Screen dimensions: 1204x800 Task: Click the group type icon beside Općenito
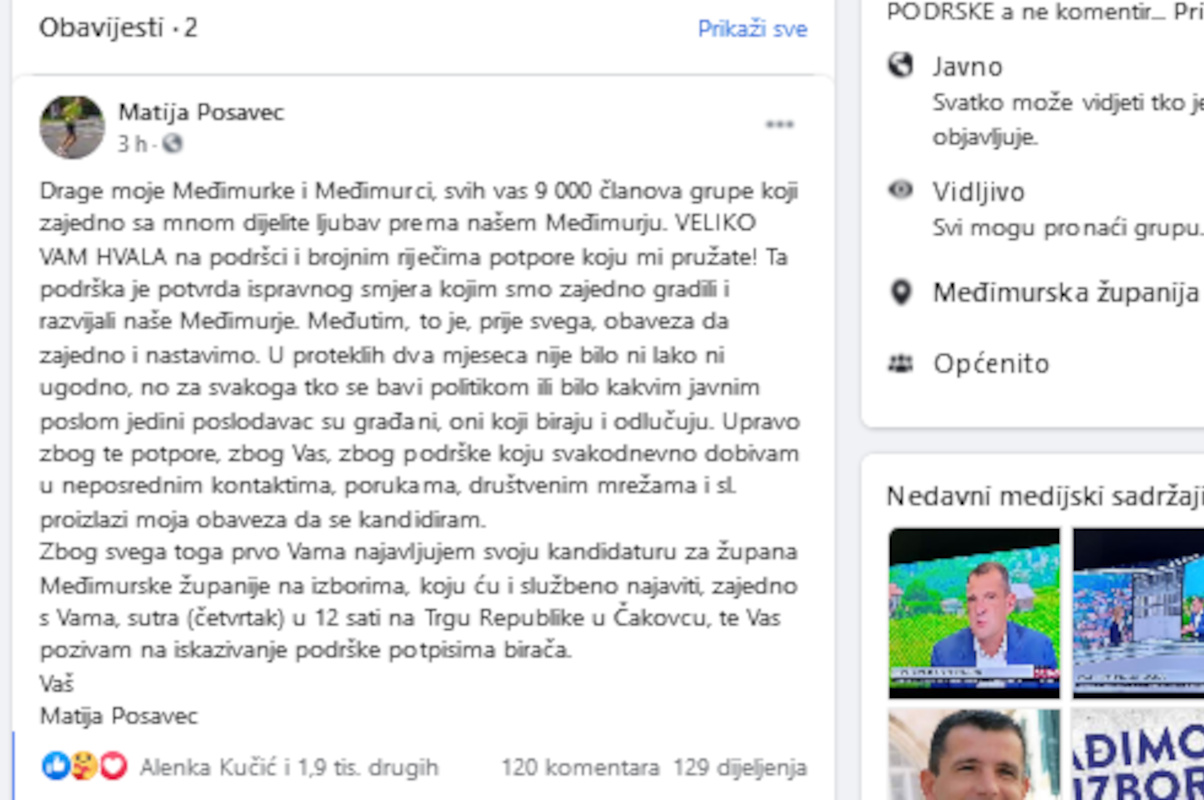(x=899, y=363)
